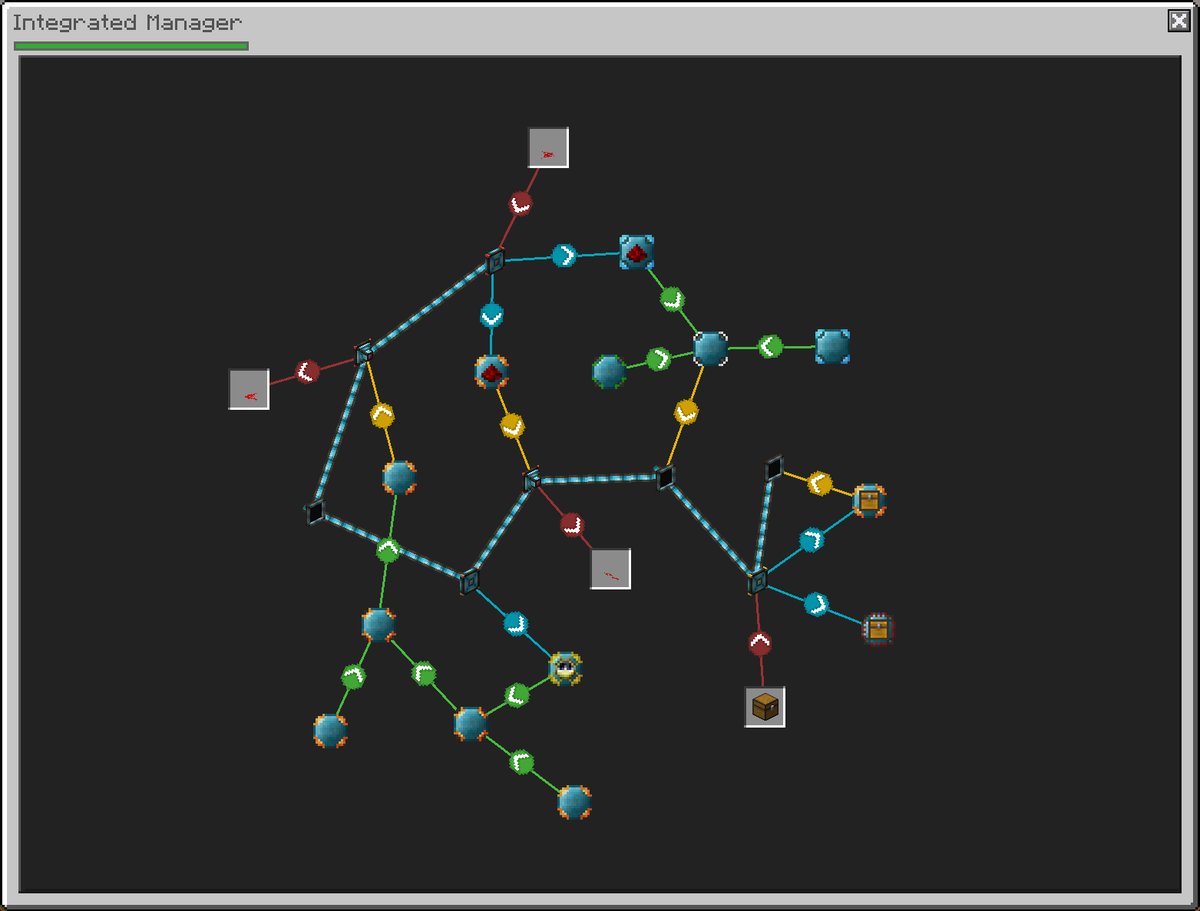Click the white-outlined sphere node

(710, 349)
